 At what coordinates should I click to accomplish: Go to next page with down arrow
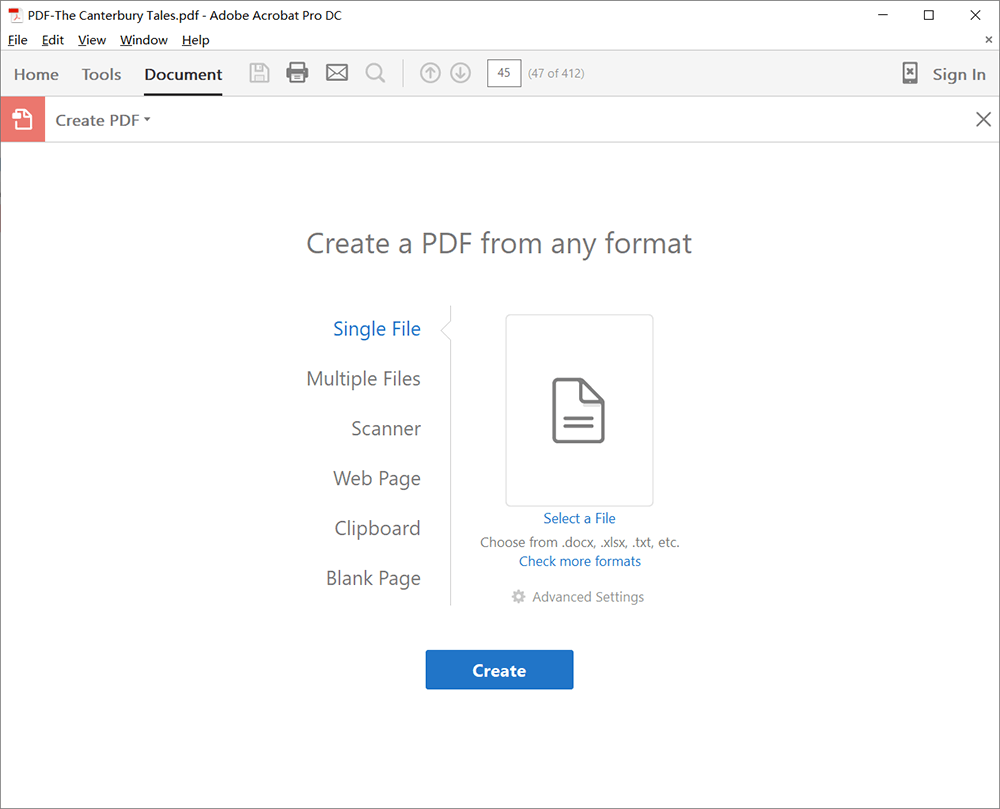coord(460,73)
